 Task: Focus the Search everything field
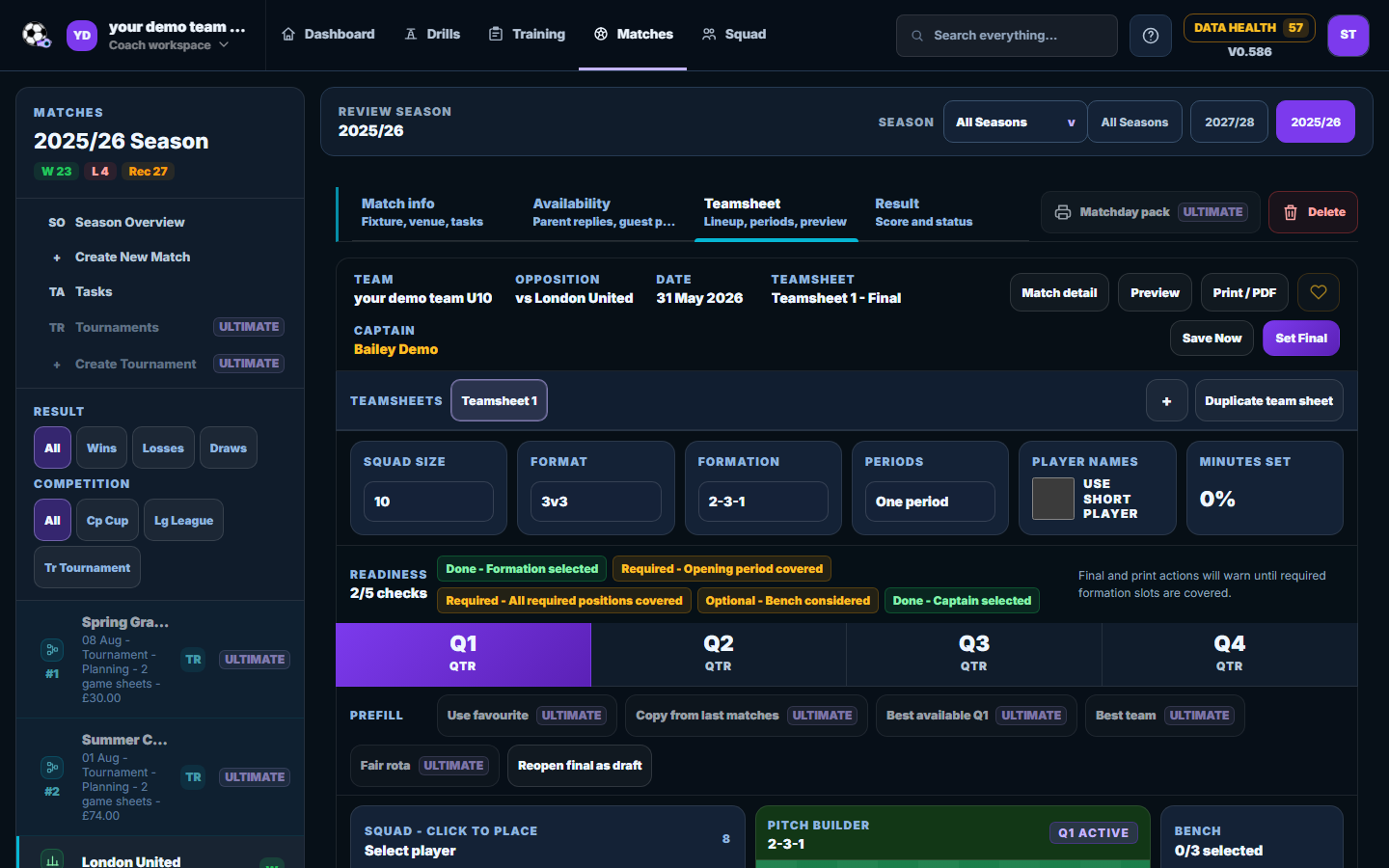point(1007,36)
